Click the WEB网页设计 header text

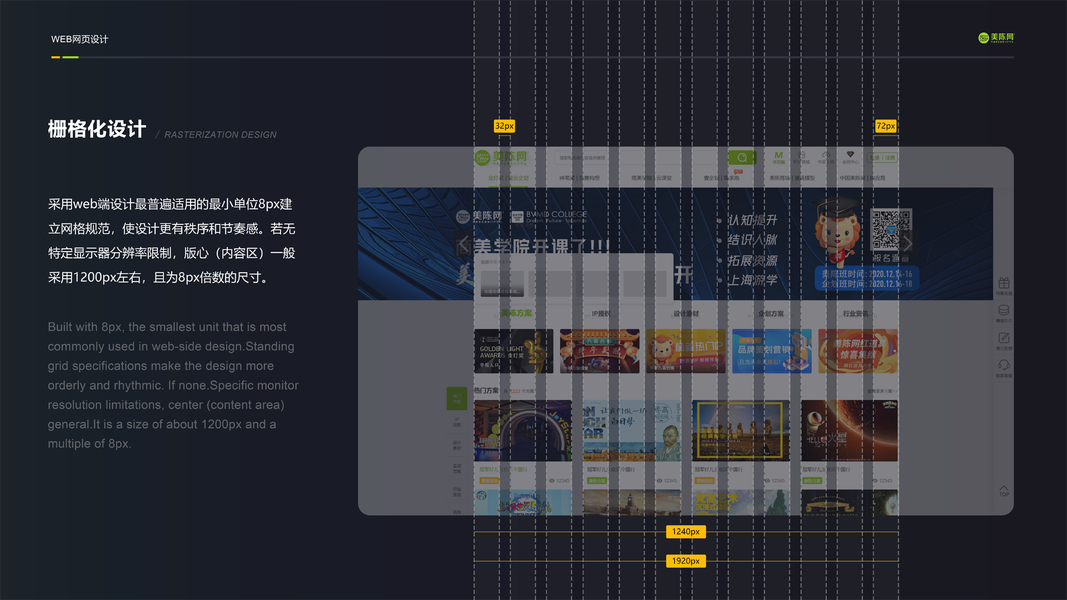click(x=80, y=39)
